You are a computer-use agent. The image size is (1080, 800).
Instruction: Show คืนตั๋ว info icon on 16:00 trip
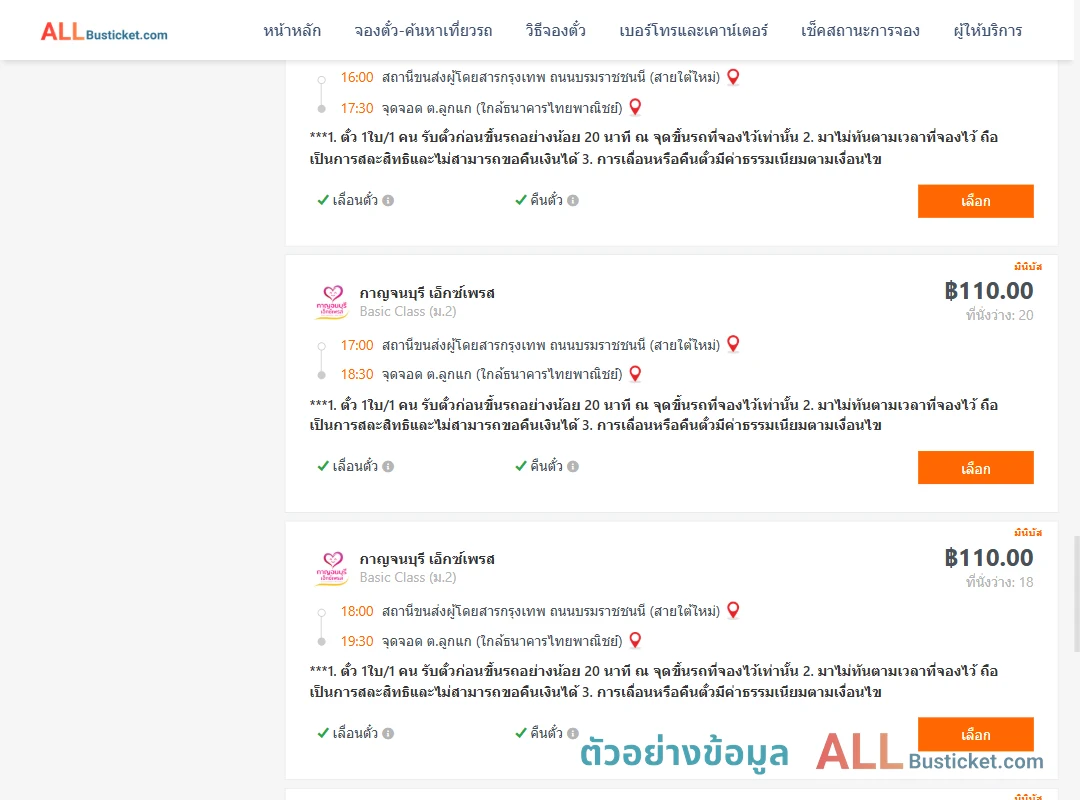click(x=573, y=201)
